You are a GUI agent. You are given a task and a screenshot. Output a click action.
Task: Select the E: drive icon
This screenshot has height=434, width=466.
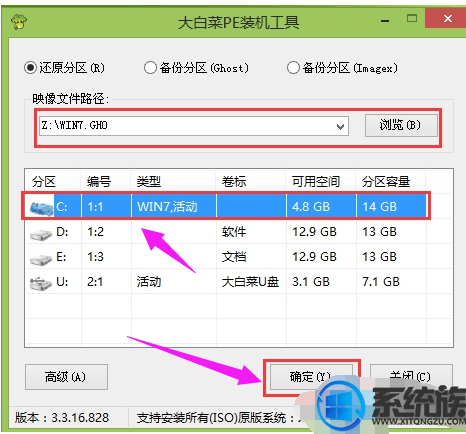point(41,259)
